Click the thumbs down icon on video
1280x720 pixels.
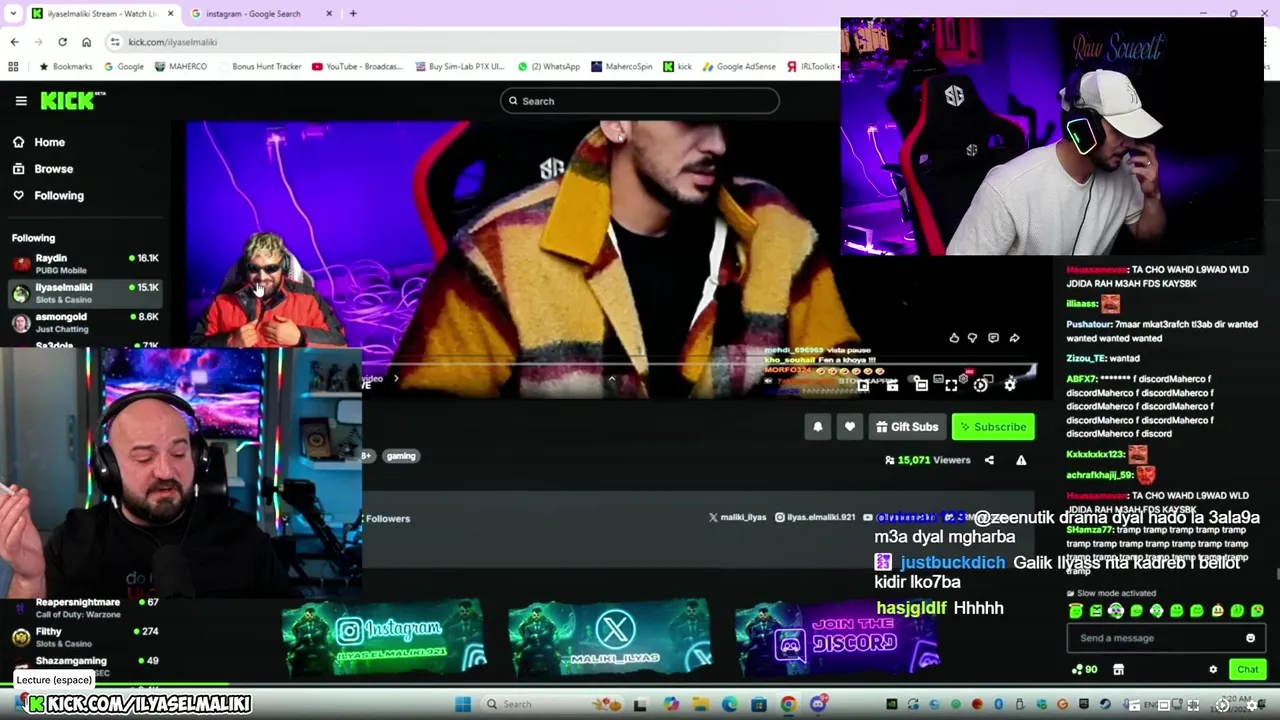click(972, 338)
